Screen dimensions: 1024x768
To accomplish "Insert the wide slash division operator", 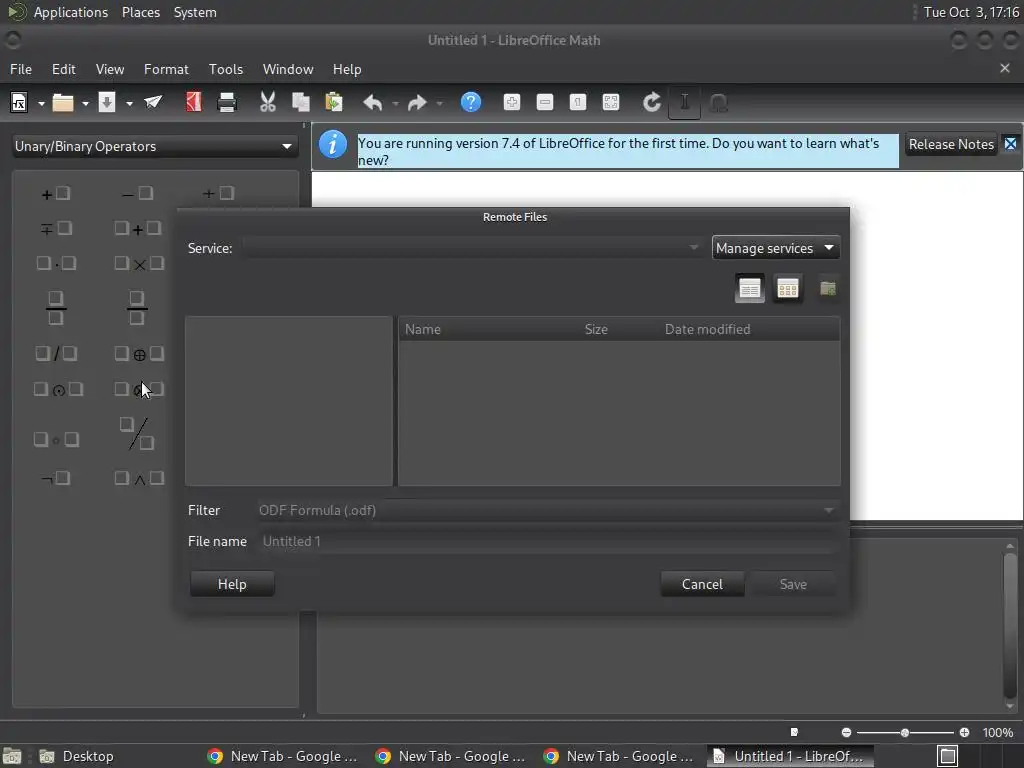I will tap(137, 434).
